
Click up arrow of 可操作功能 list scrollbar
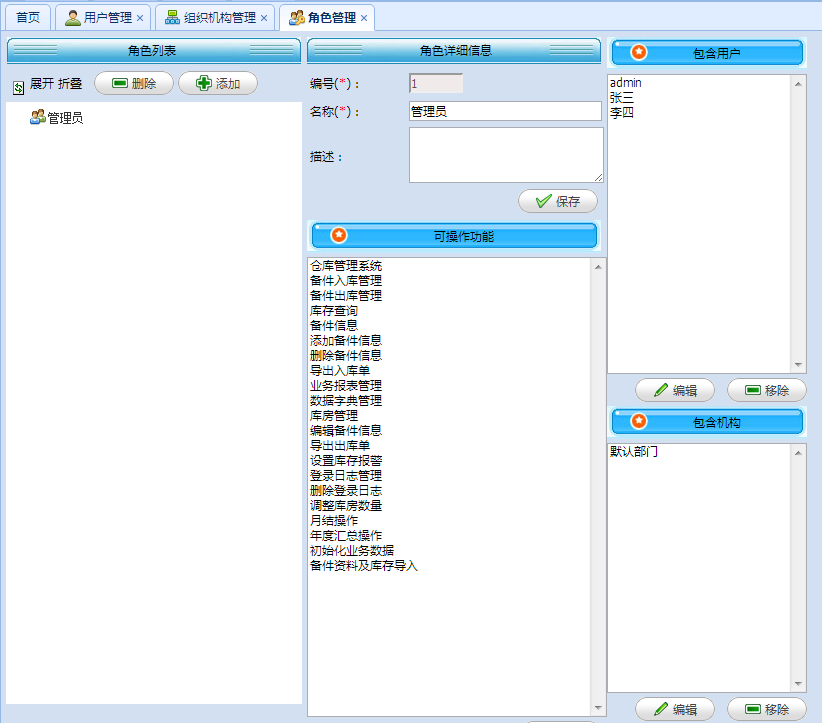598,266
